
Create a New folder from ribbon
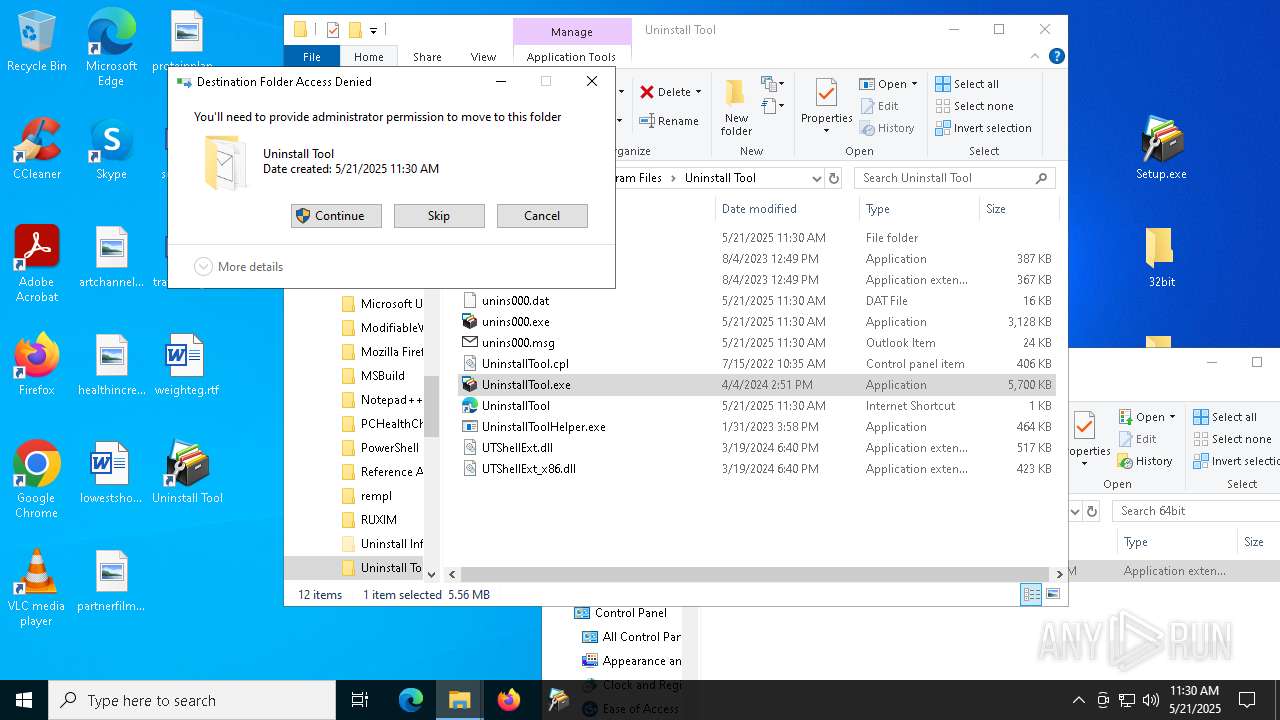736,108
